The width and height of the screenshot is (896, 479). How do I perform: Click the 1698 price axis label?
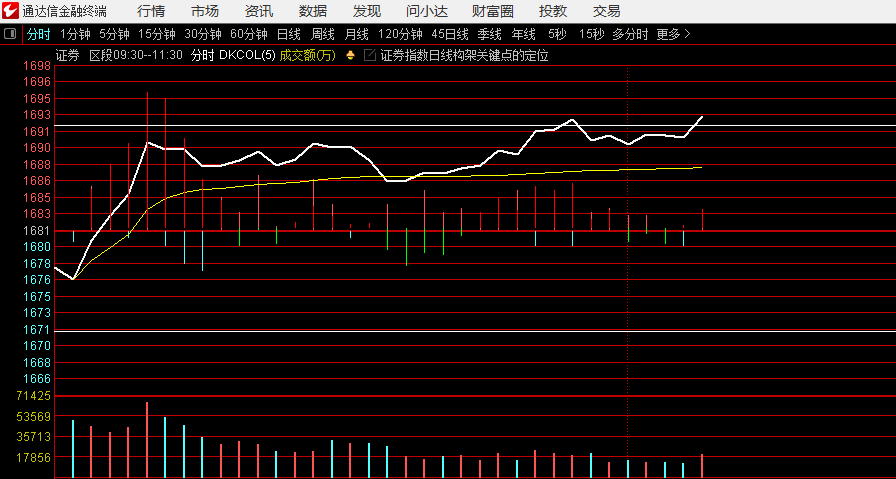37,66
